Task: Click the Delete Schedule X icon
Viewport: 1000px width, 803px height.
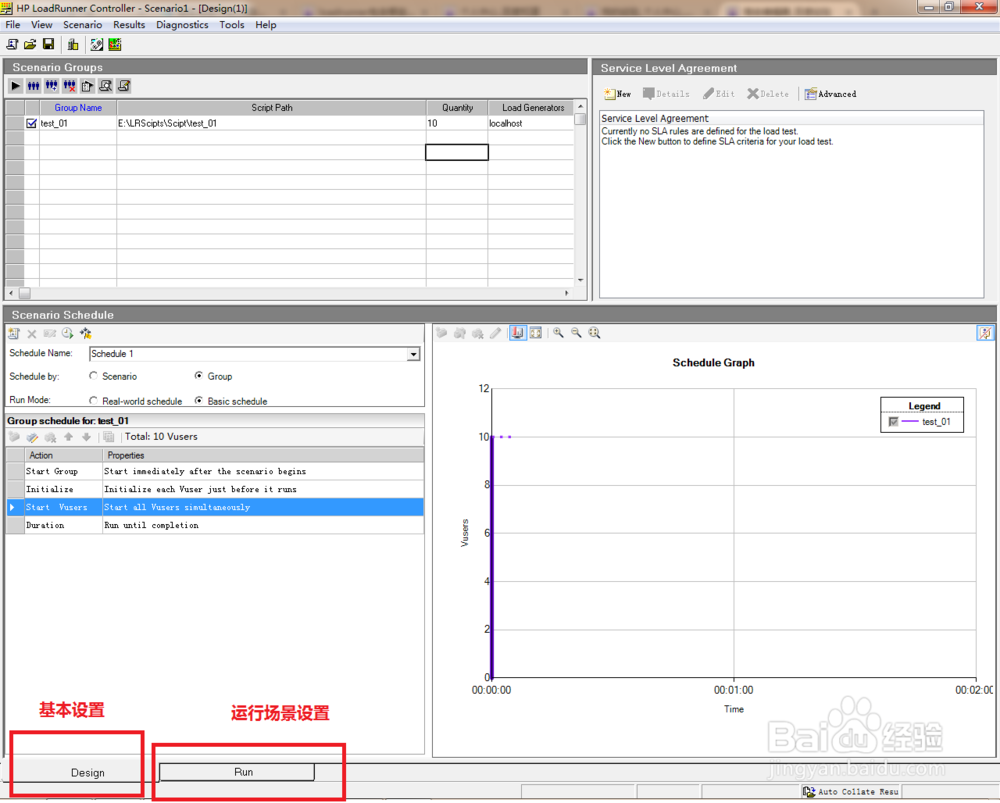Action: coord(32,334)
